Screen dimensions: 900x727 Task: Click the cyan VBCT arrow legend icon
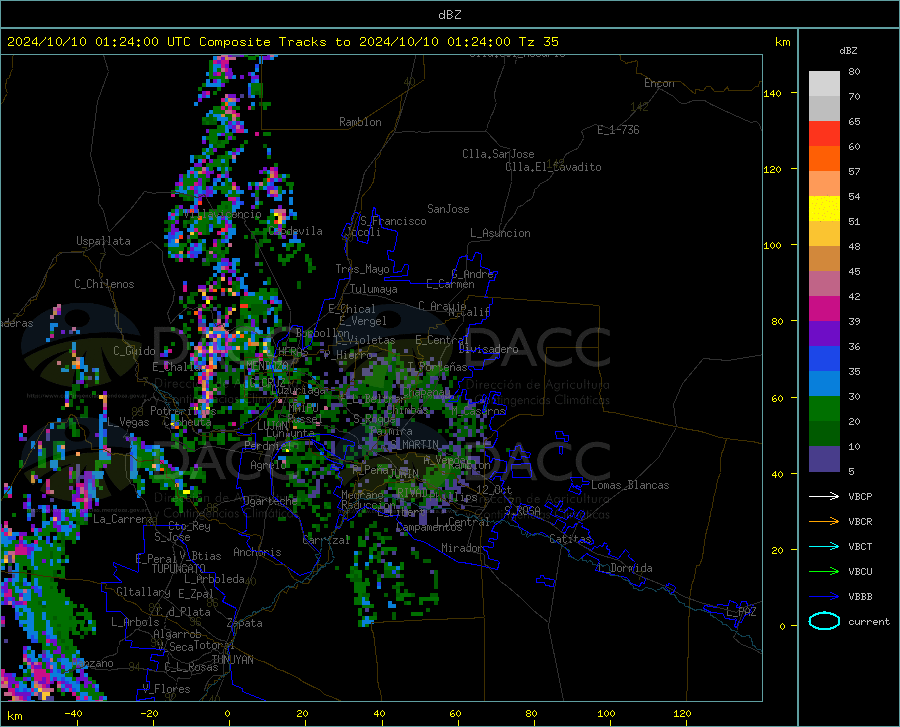coord(824,546)
